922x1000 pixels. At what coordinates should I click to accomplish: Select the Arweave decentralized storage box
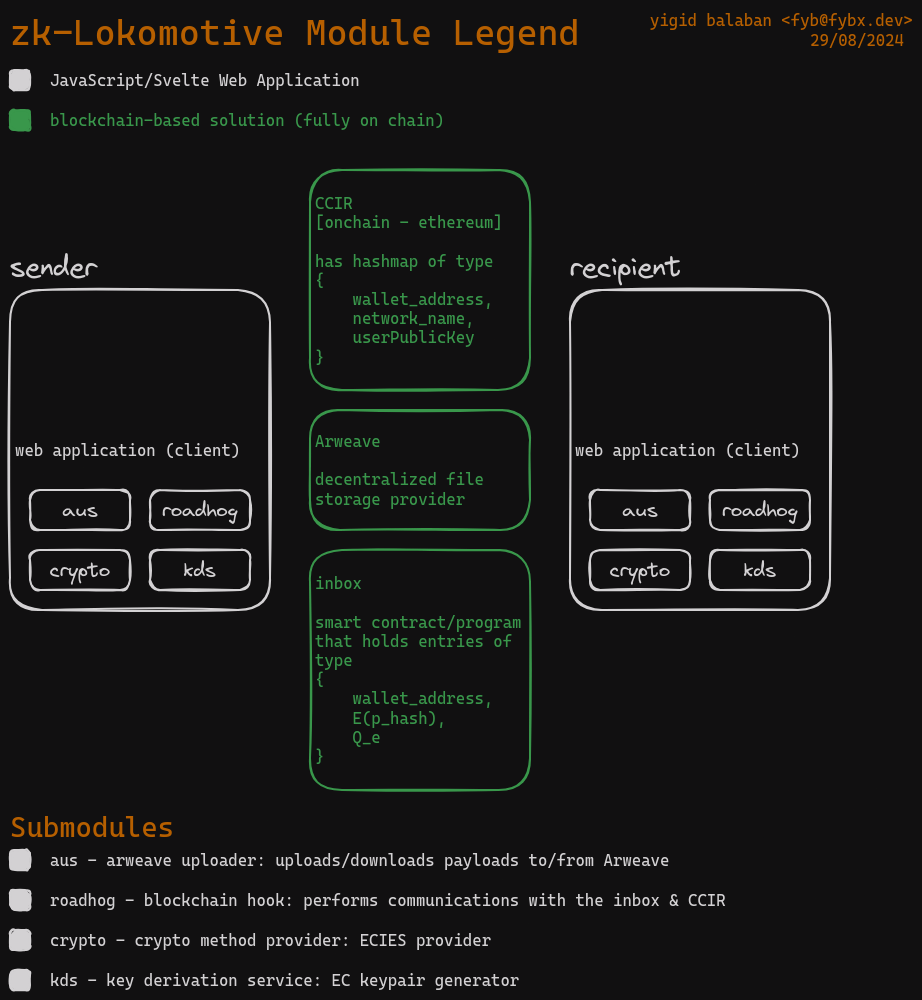click(420, 470)
